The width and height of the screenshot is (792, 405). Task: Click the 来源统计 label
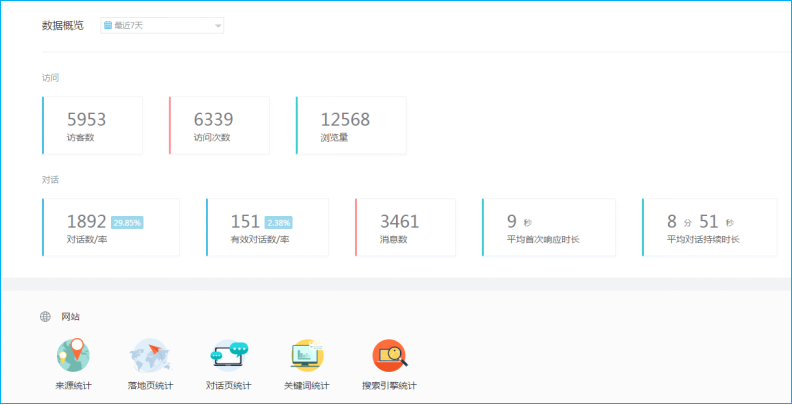pyautogui.click(x=74, y=386)
